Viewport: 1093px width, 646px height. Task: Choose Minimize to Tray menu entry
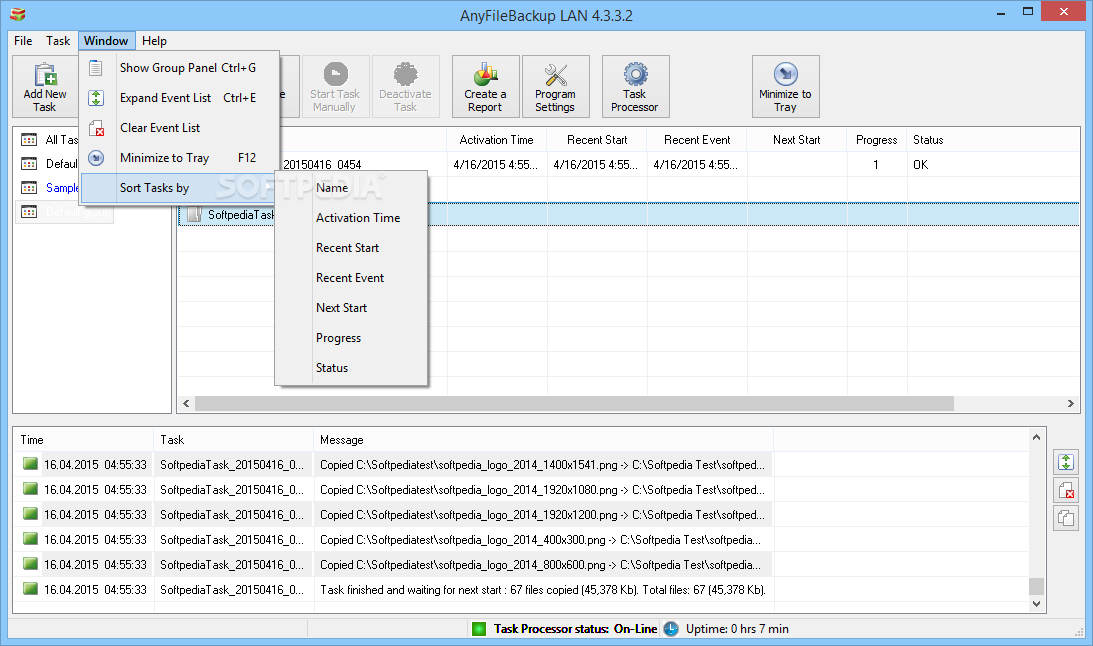180,158
